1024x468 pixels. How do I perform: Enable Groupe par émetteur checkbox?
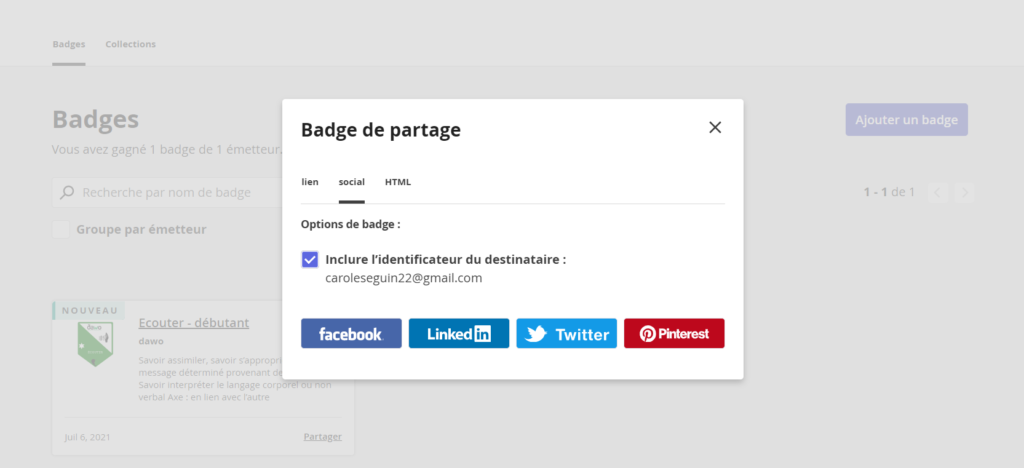[61, 230]
